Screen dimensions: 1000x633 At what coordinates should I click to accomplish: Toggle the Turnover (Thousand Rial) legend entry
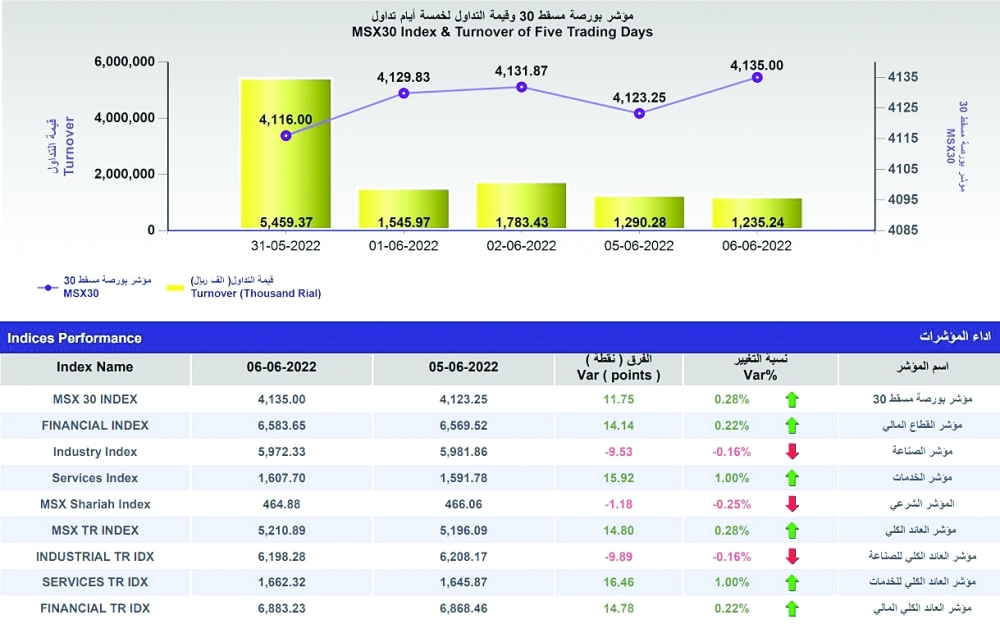pyautogui.click(x=174, y=288)
